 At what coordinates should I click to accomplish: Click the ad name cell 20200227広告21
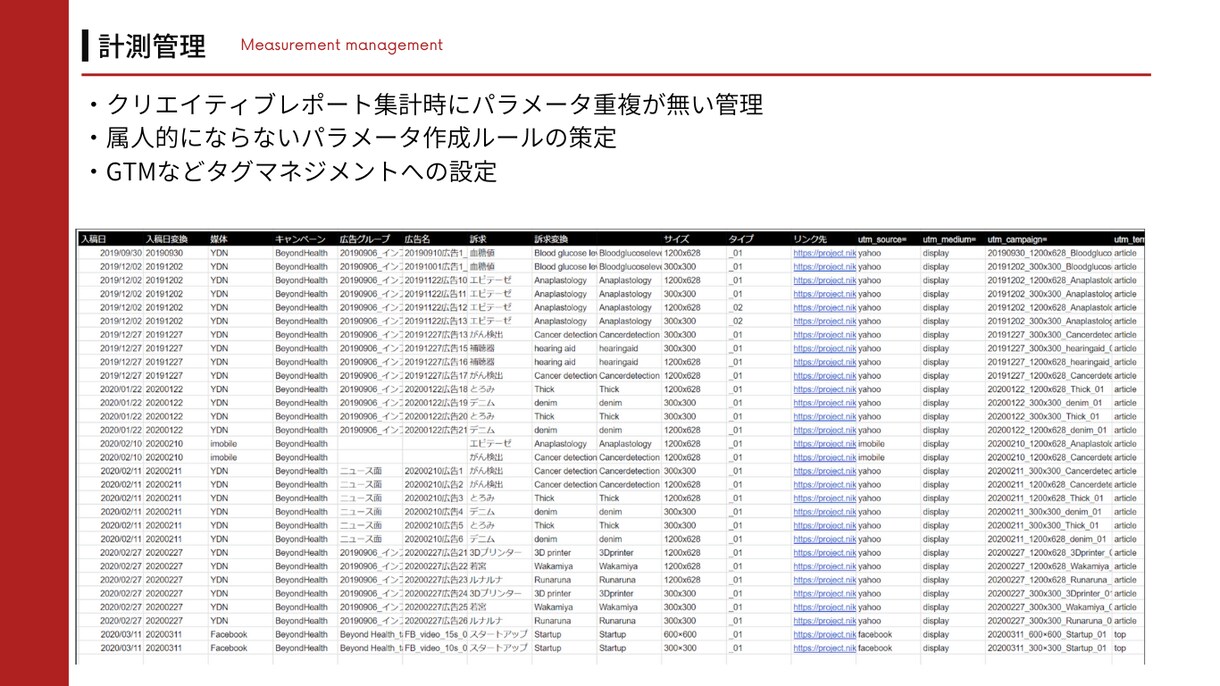click(x=436, y=552)
